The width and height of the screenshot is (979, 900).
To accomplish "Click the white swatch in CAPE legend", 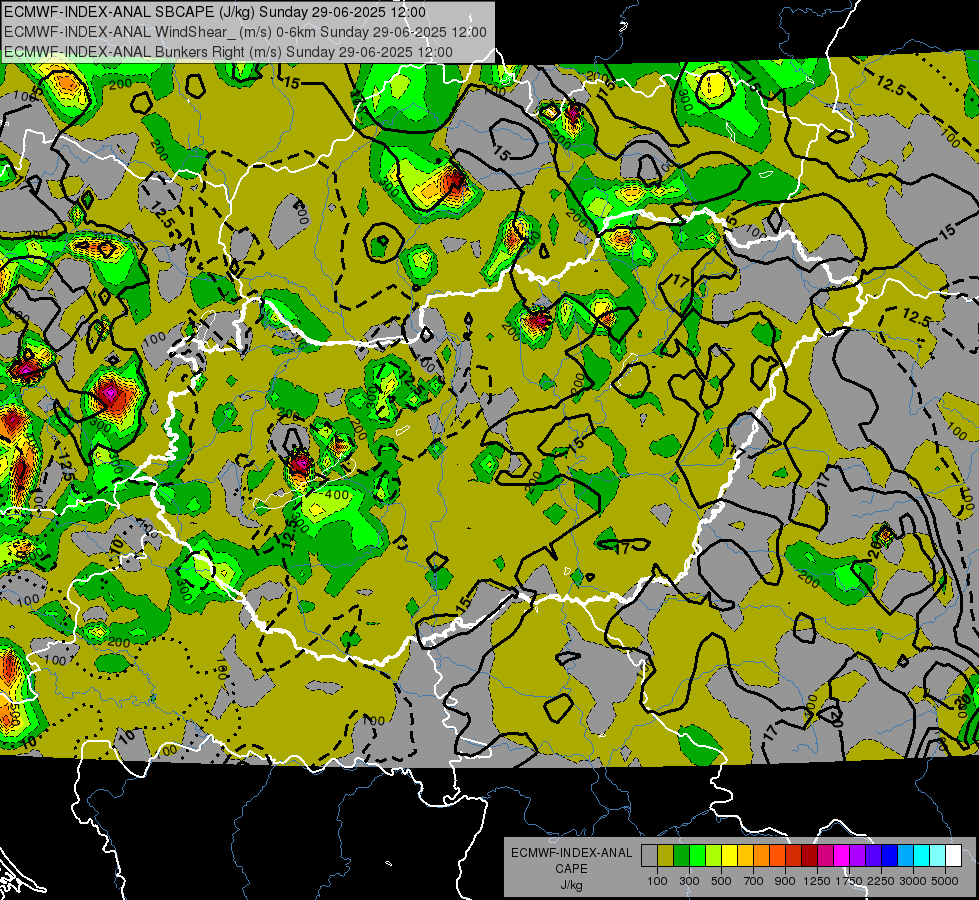I will (x=954, y=855).
